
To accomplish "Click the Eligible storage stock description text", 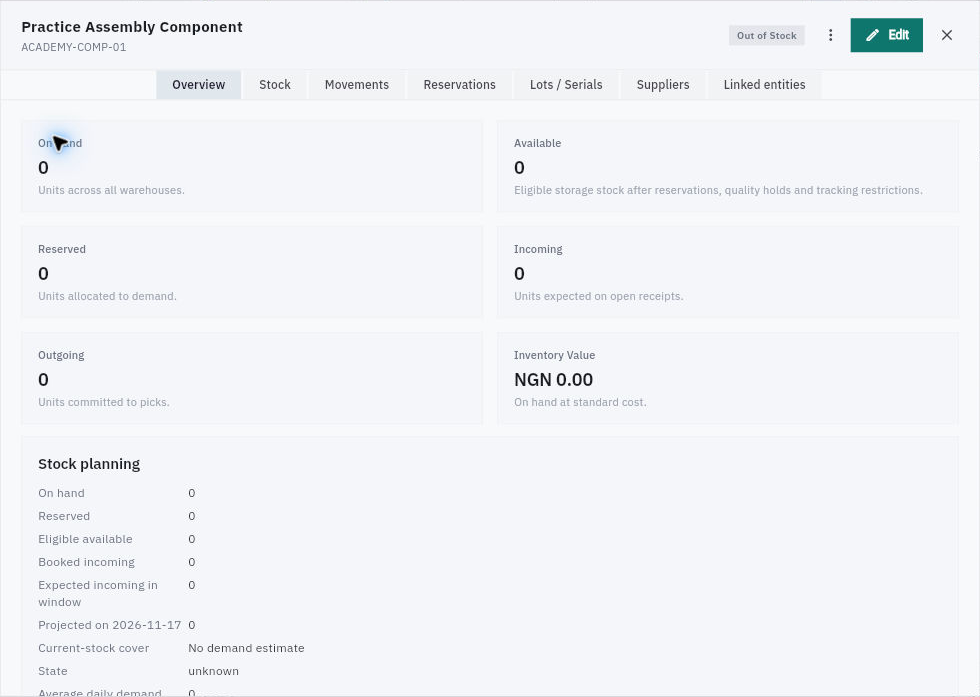I will (x=718, y=190).
